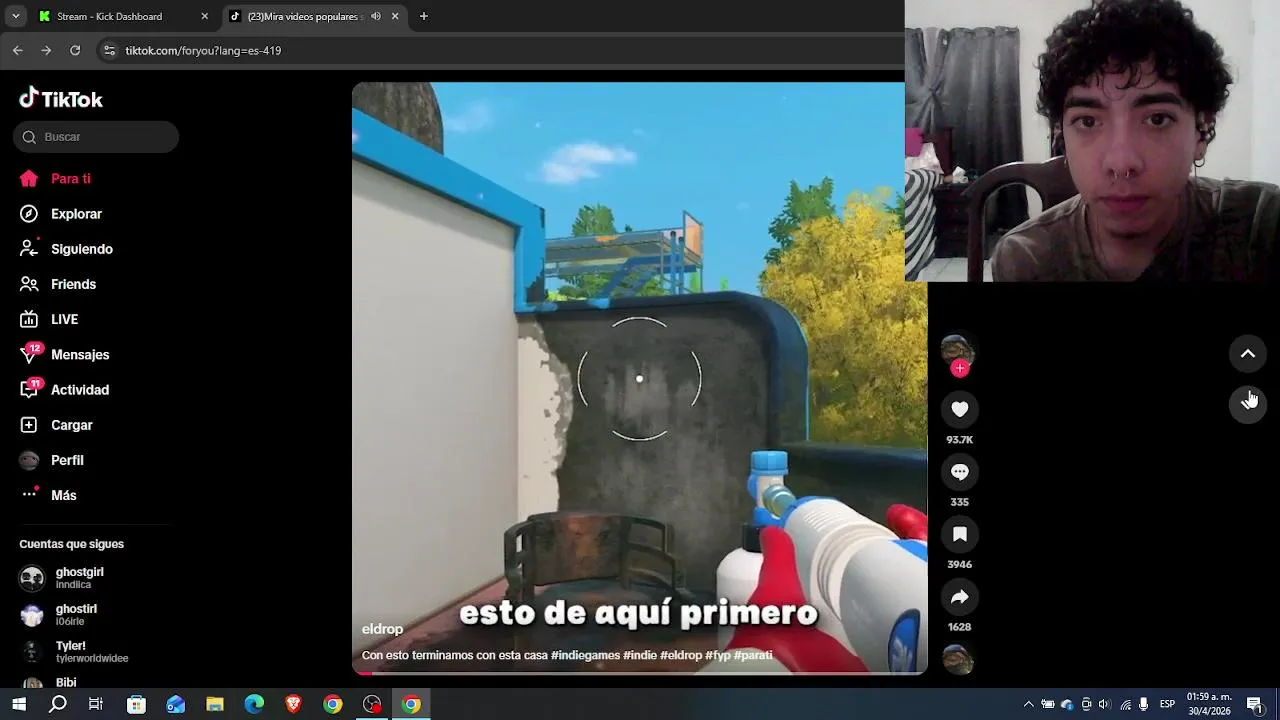Click the #parati hashtag
The height and width of the screenshot is (720, 1280).
(753, 655)
